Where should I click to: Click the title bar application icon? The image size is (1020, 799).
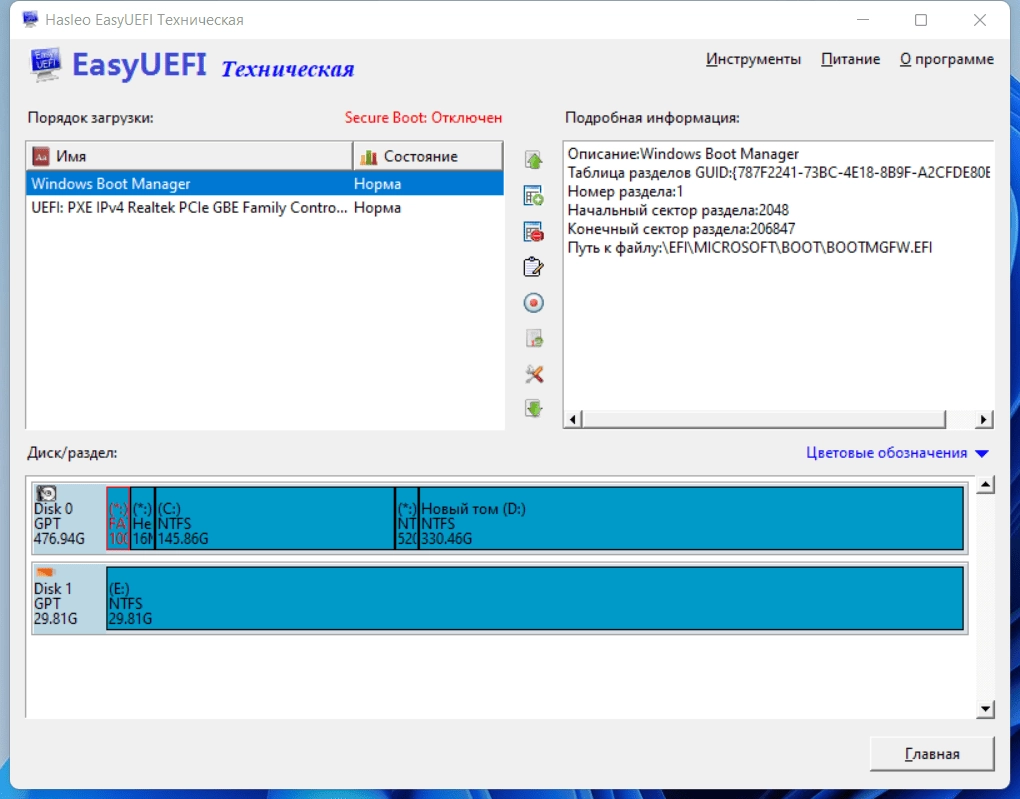point(30,20)
